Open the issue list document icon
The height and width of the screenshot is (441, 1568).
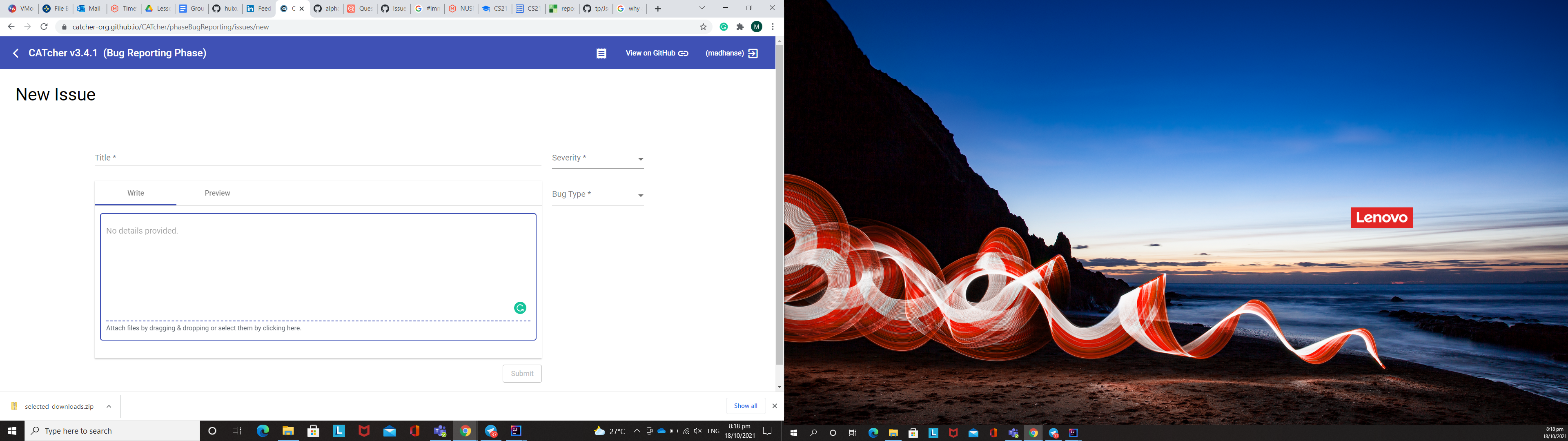[601, 53]
